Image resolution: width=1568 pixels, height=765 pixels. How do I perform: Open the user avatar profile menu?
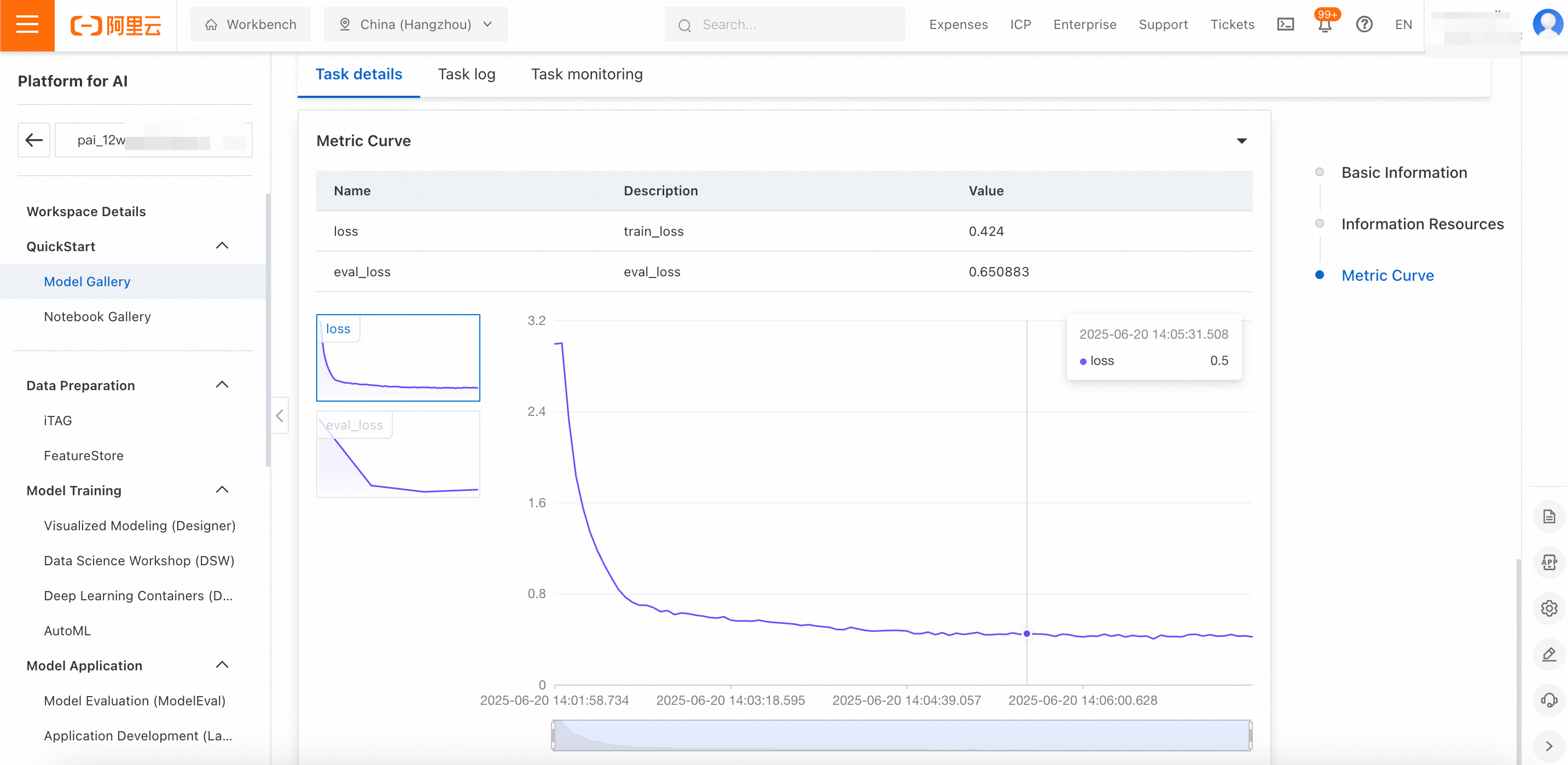(x=1547, y=24)
